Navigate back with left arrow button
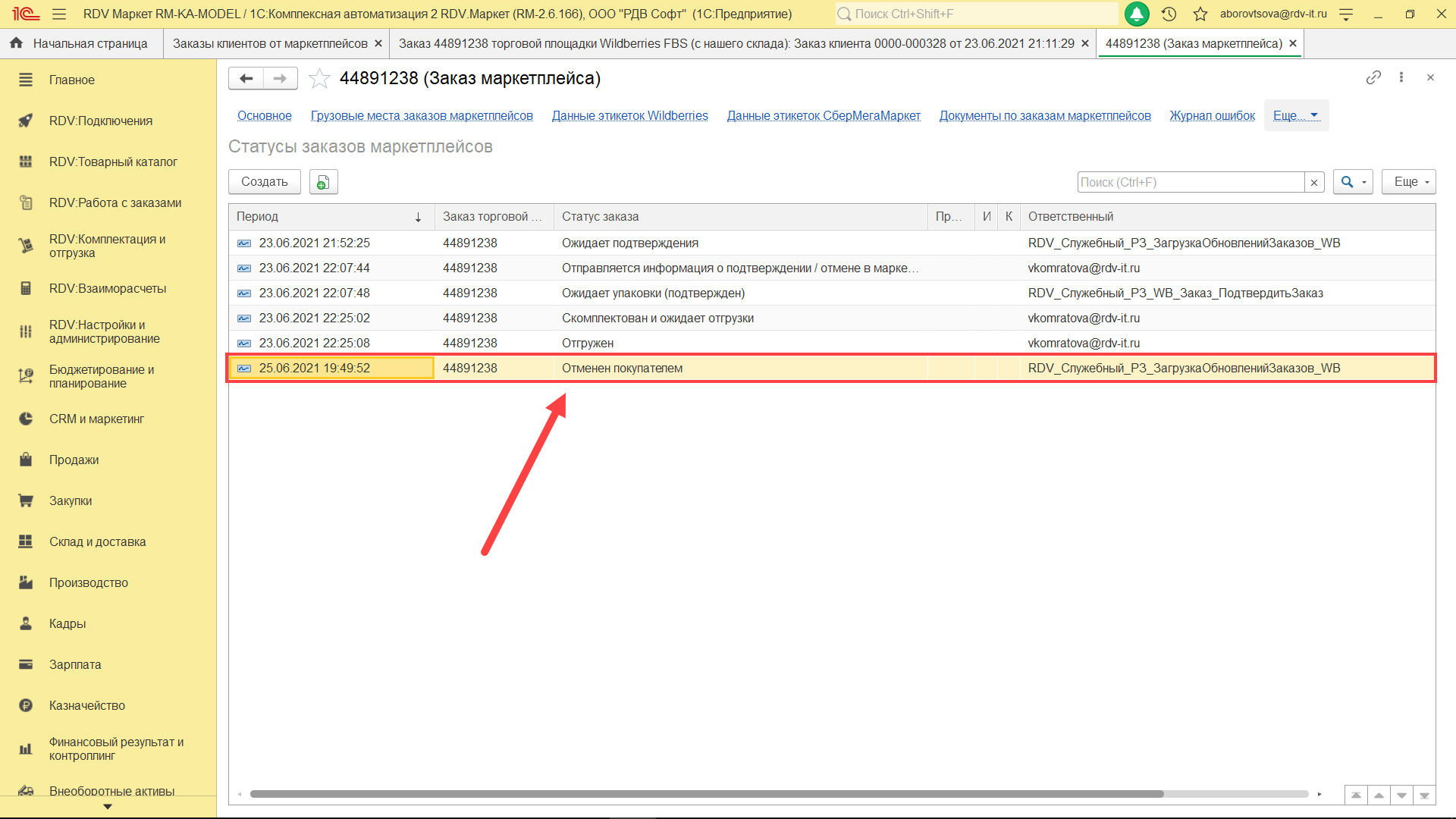1456x819 pixels. click(246, 78)
